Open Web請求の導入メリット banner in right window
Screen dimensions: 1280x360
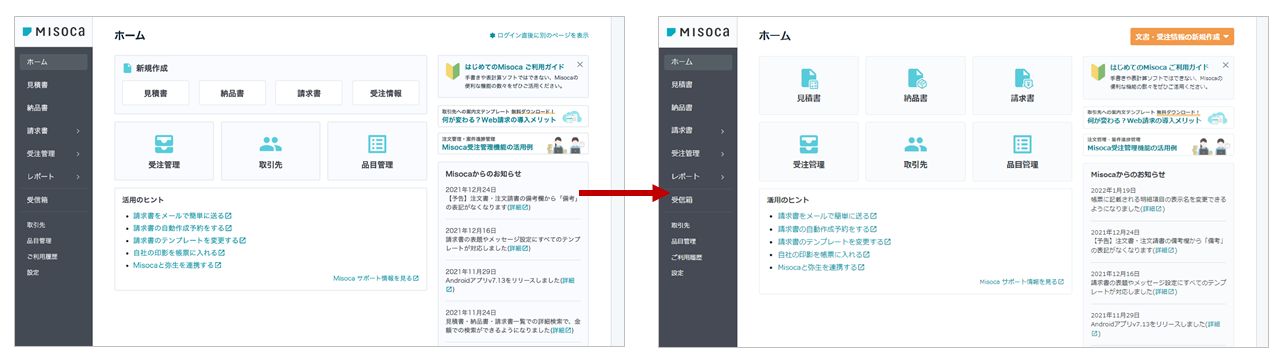point(1159,117)
